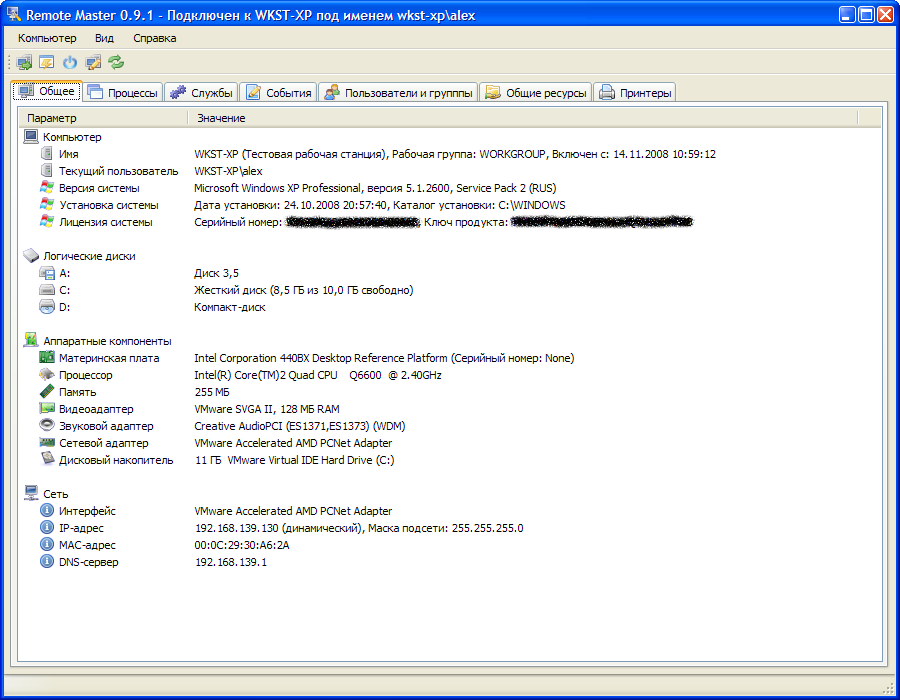Click the Сеть group network icon
This screenshot has height=700, width=900.
click(x=31, y=493)
